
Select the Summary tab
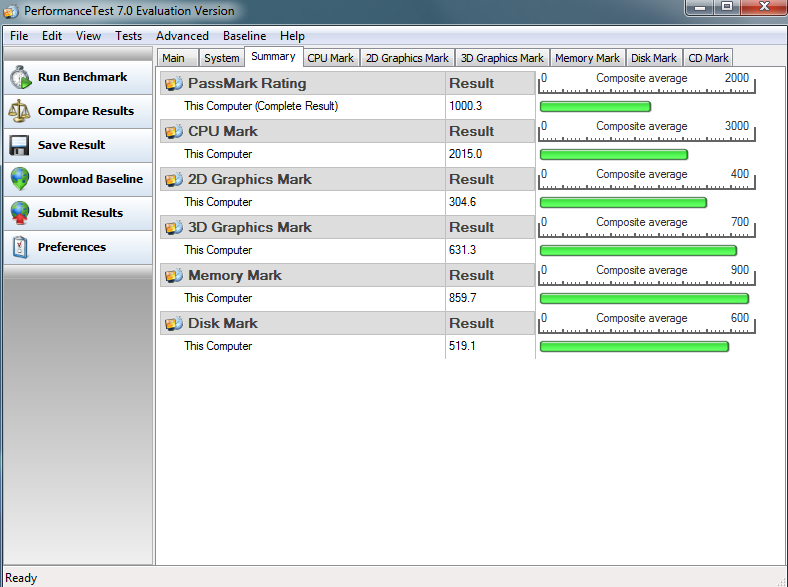pyautogui.click(x=273, y=56)
